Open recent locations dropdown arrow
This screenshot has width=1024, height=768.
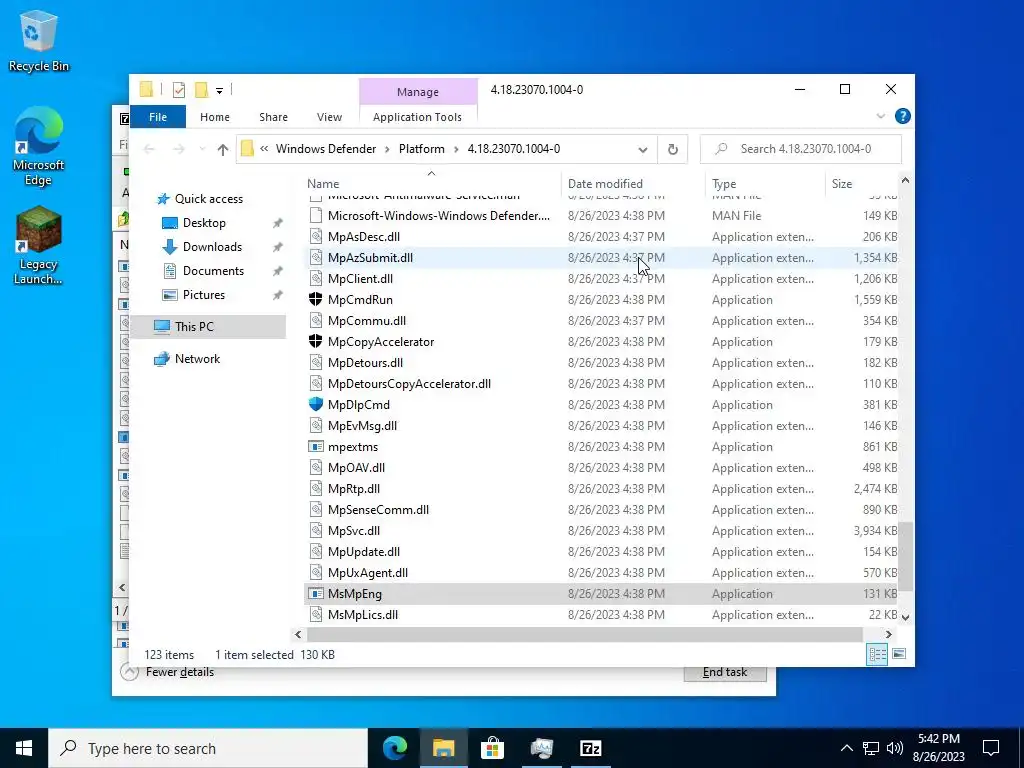202,150
